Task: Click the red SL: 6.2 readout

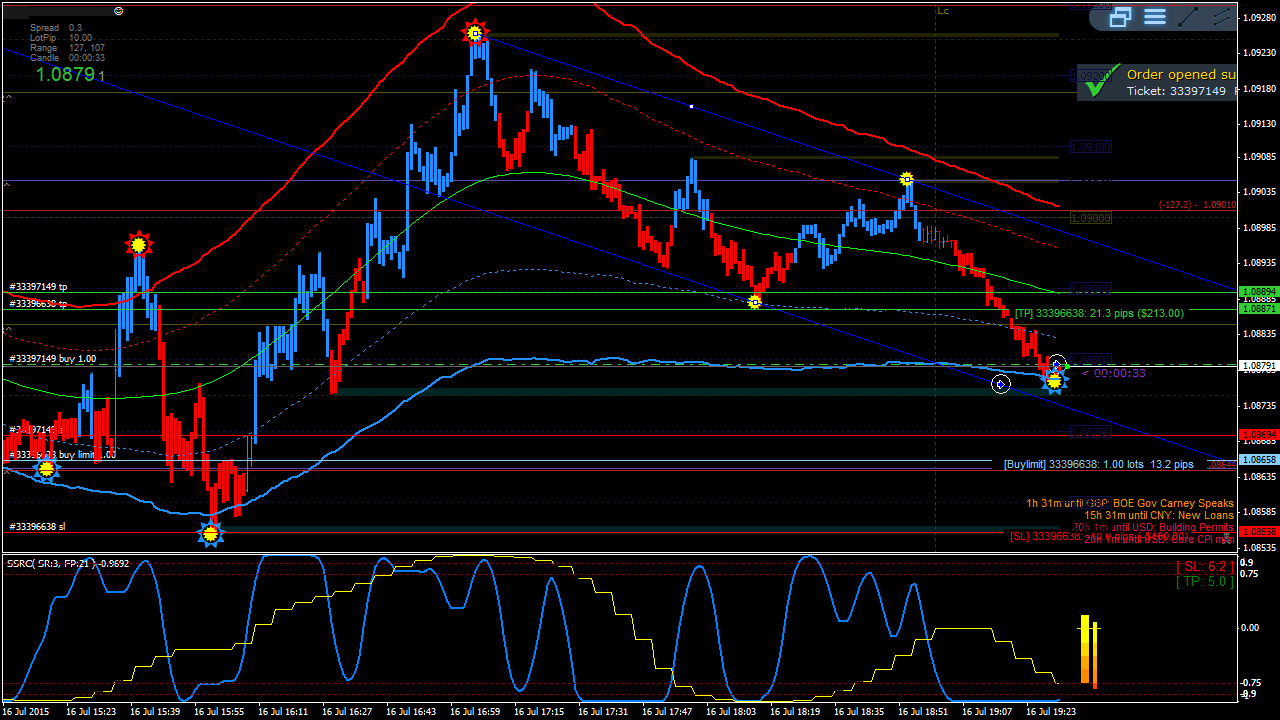Action: [1205, 566]
